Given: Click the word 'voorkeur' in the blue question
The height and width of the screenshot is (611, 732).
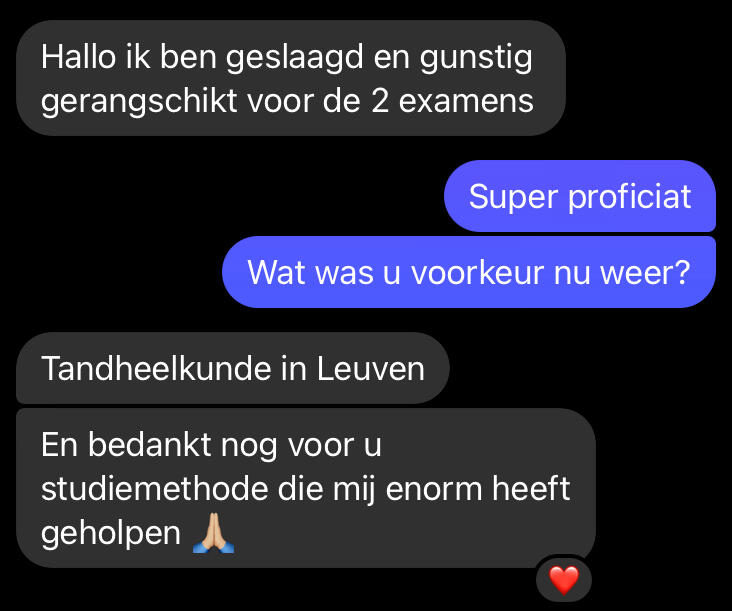Looking at the screenshot, I should (477, 273).
